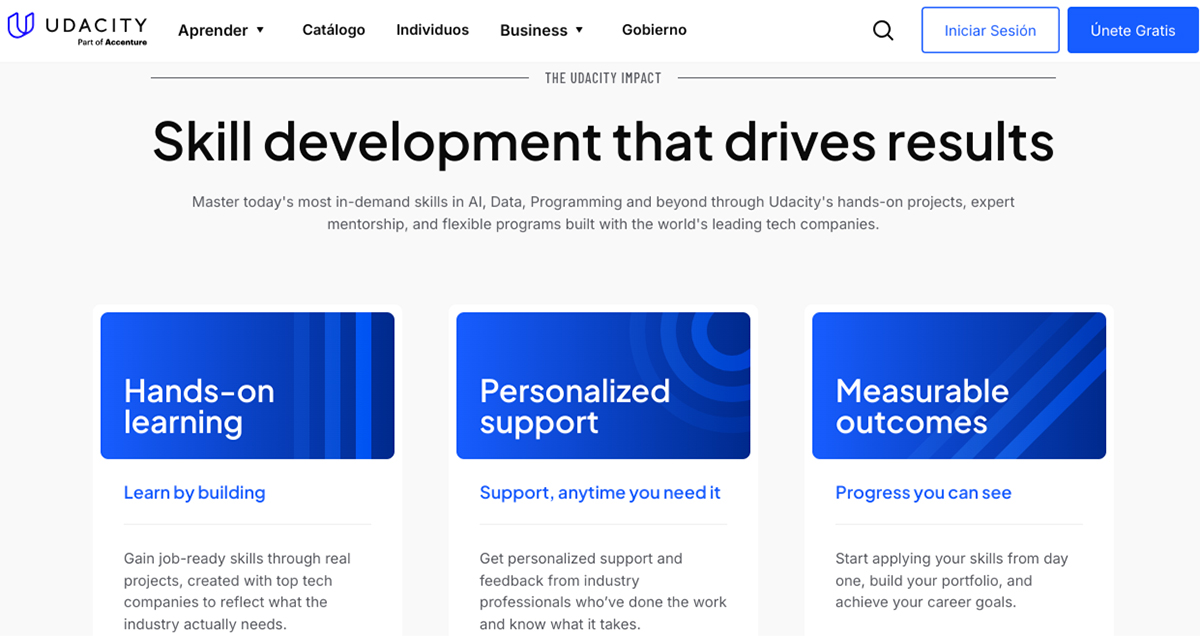Click the Iniciar Sesión button
This screenshot has height=636, width=1200.
click(990, 31)
